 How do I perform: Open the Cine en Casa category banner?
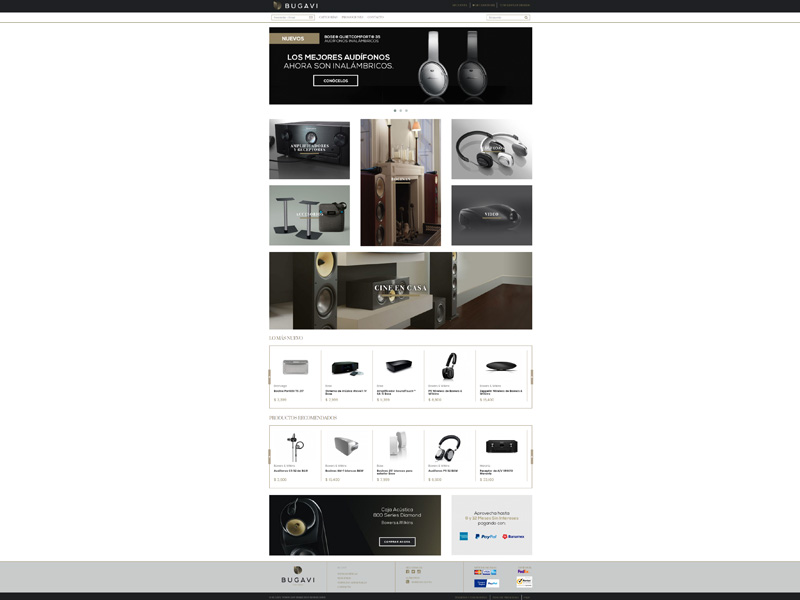tap(400, 289)
